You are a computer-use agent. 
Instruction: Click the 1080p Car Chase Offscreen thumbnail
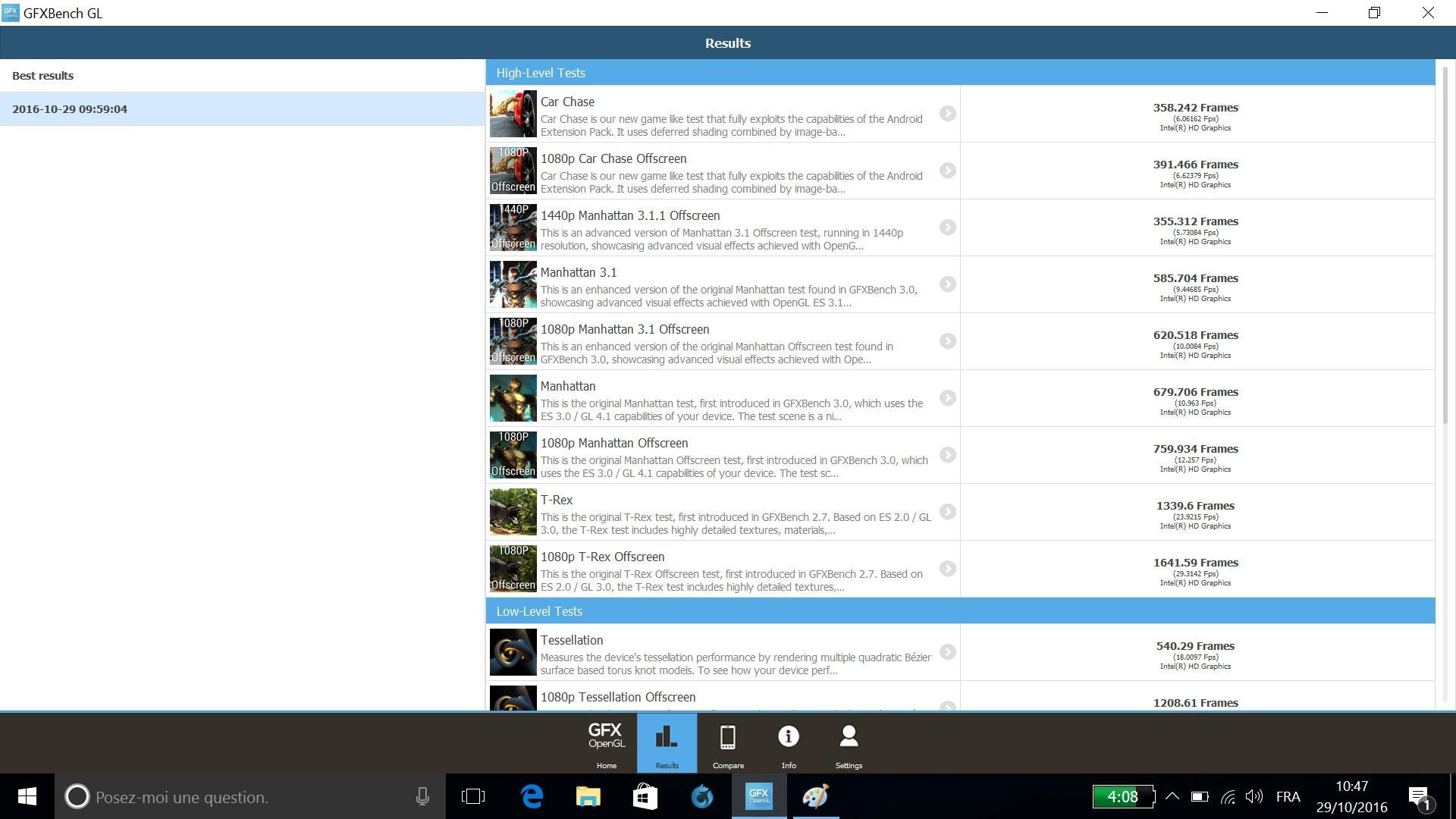click(x=513, y=171)
